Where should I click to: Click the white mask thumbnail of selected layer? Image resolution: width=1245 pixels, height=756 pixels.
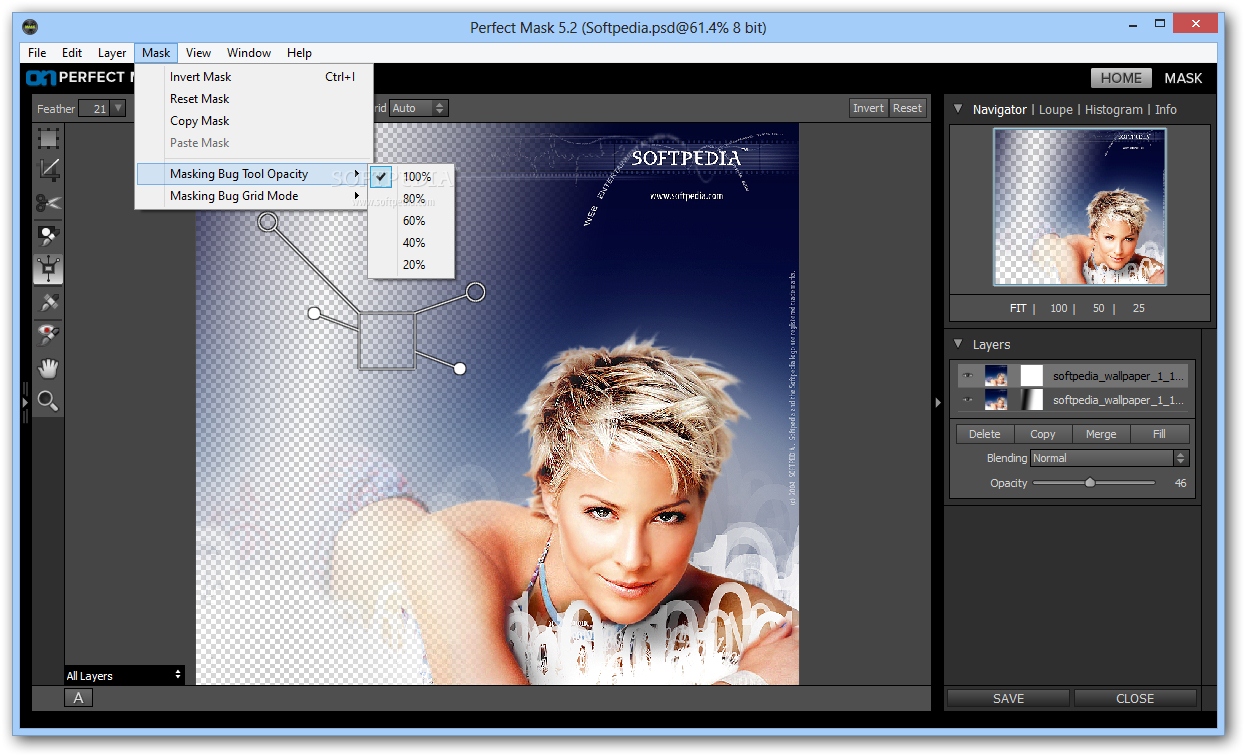[1031, 376]
